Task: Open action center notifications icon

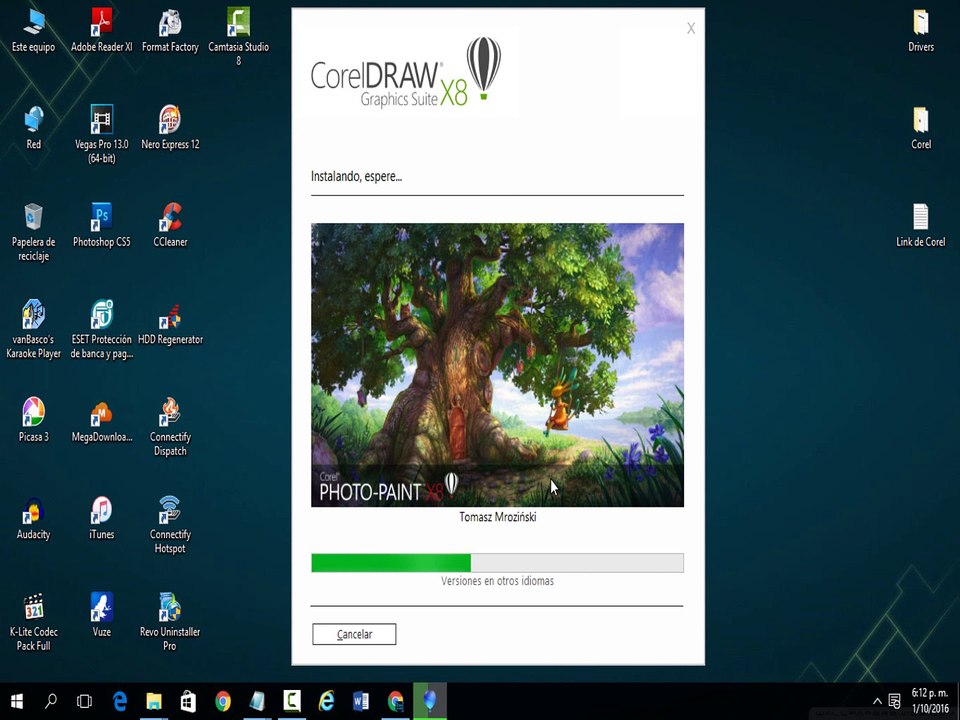Action: tap(894, 702)
